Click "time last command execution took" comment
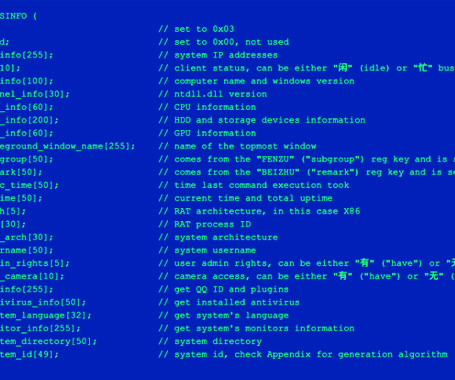The width and height of the screenshot is (455, 380). 254,185
